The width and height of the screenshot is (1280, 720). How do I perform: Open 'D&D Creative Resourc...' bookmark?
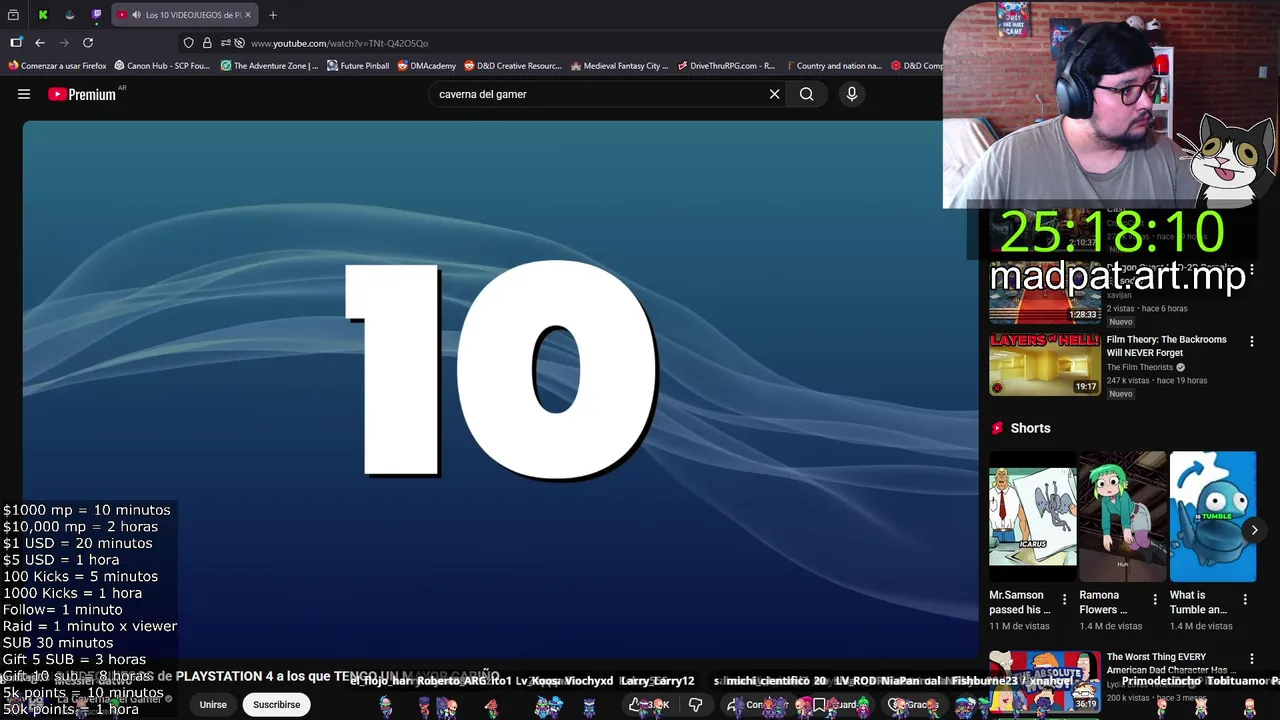(513, 66)
